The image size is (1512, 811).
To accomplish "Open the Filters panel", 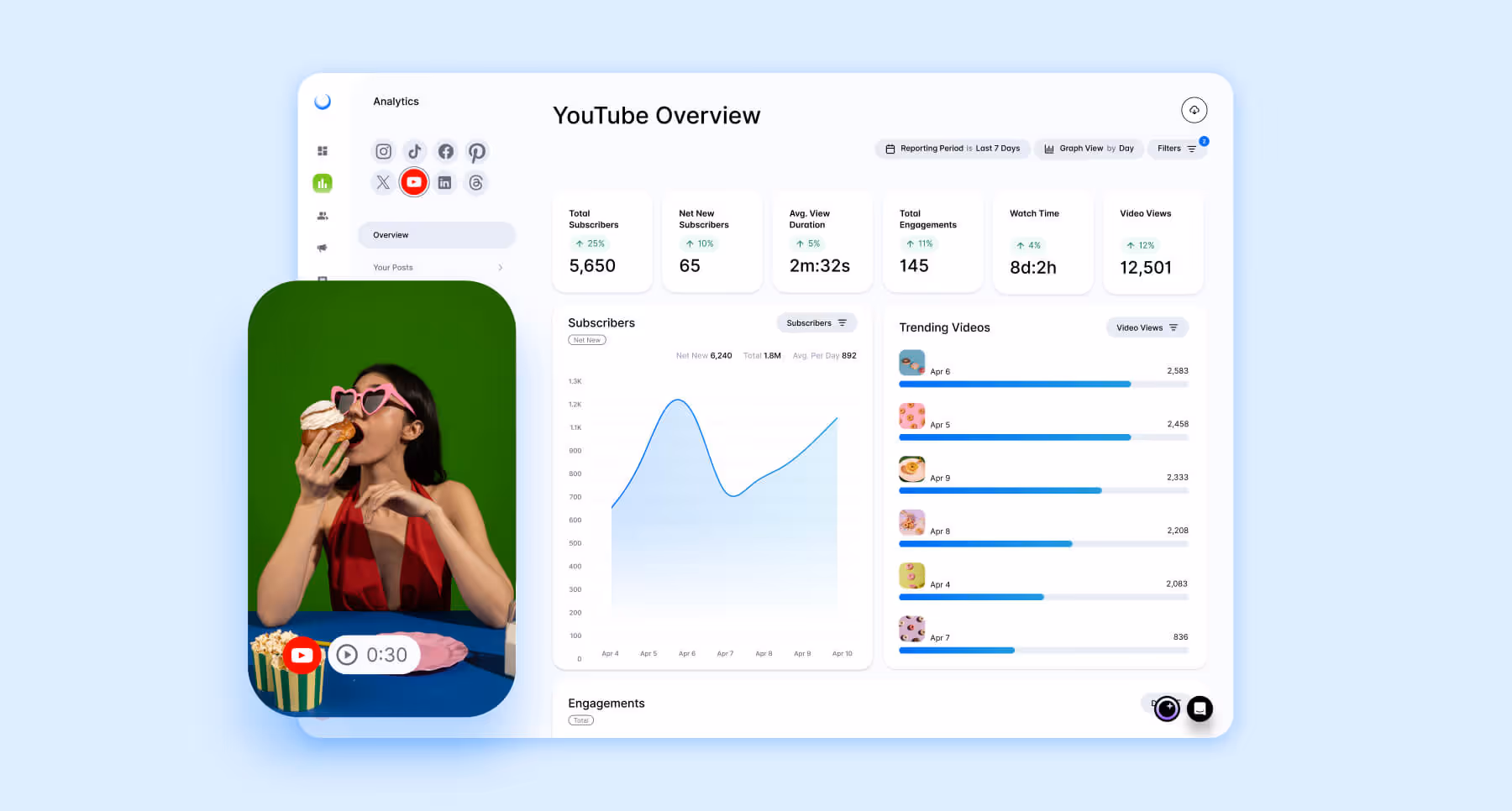I will (x=1177, y=149).
